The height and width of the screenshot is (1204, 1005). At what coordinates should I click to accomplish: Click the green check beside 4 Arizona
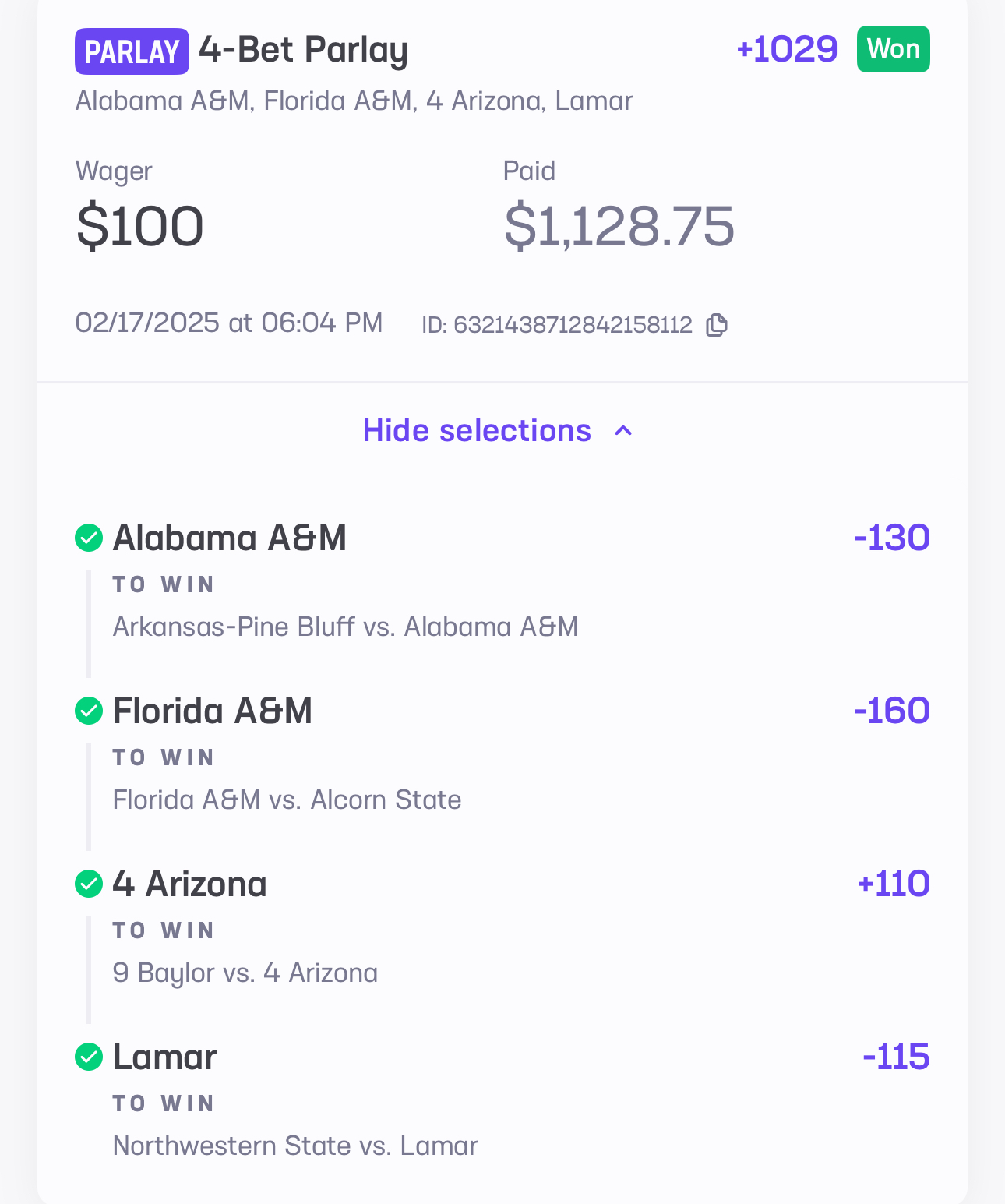point(89,884)
